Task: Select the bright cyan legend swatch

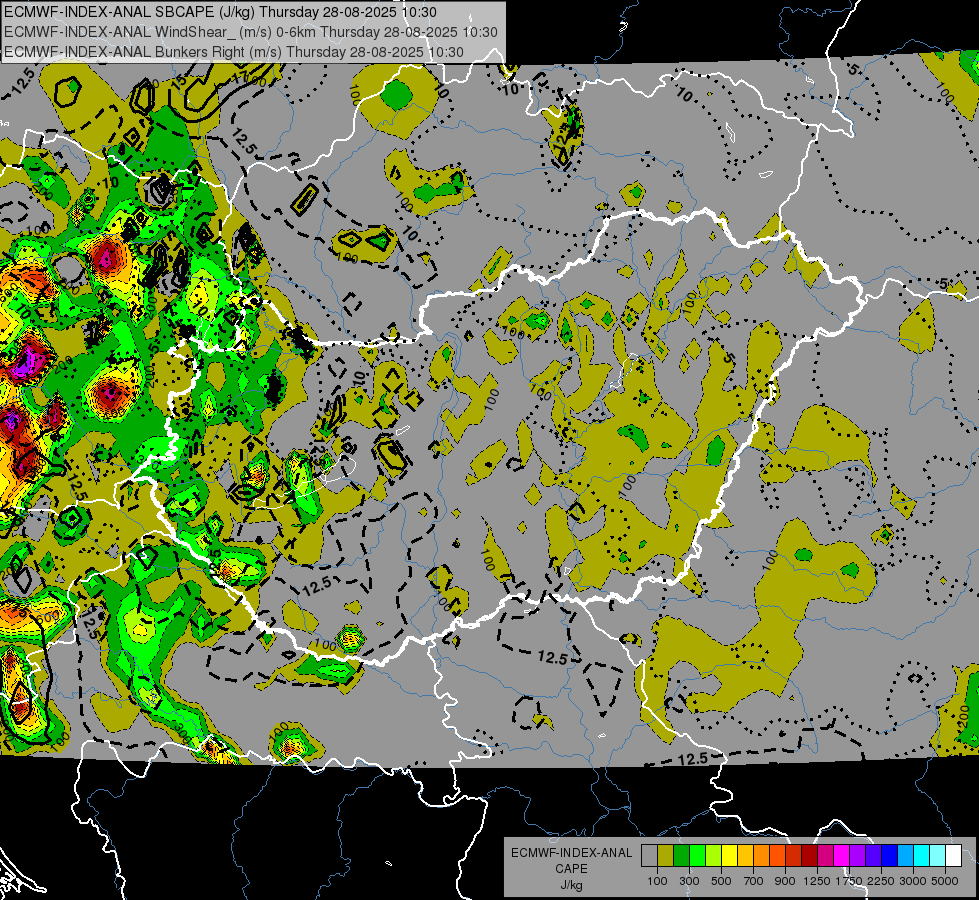Action: pyautogui.click(x=921, y=856)
